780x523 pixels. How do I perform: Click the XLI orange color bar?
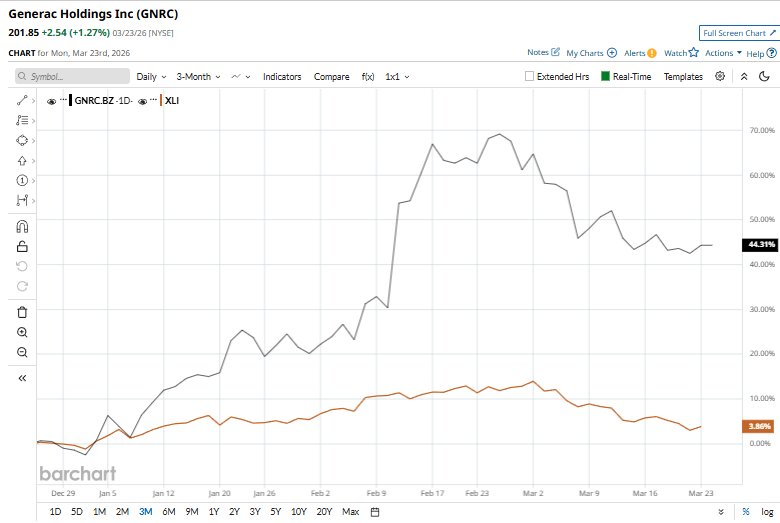161,101
